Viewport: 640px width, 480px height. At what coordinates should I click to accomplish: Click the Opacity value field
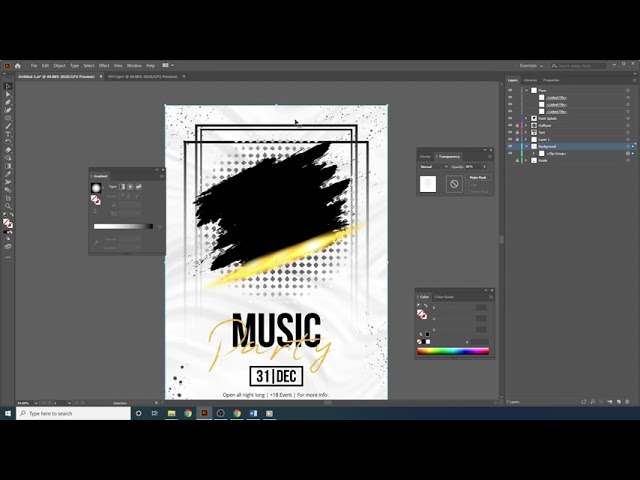coord(473,167)
